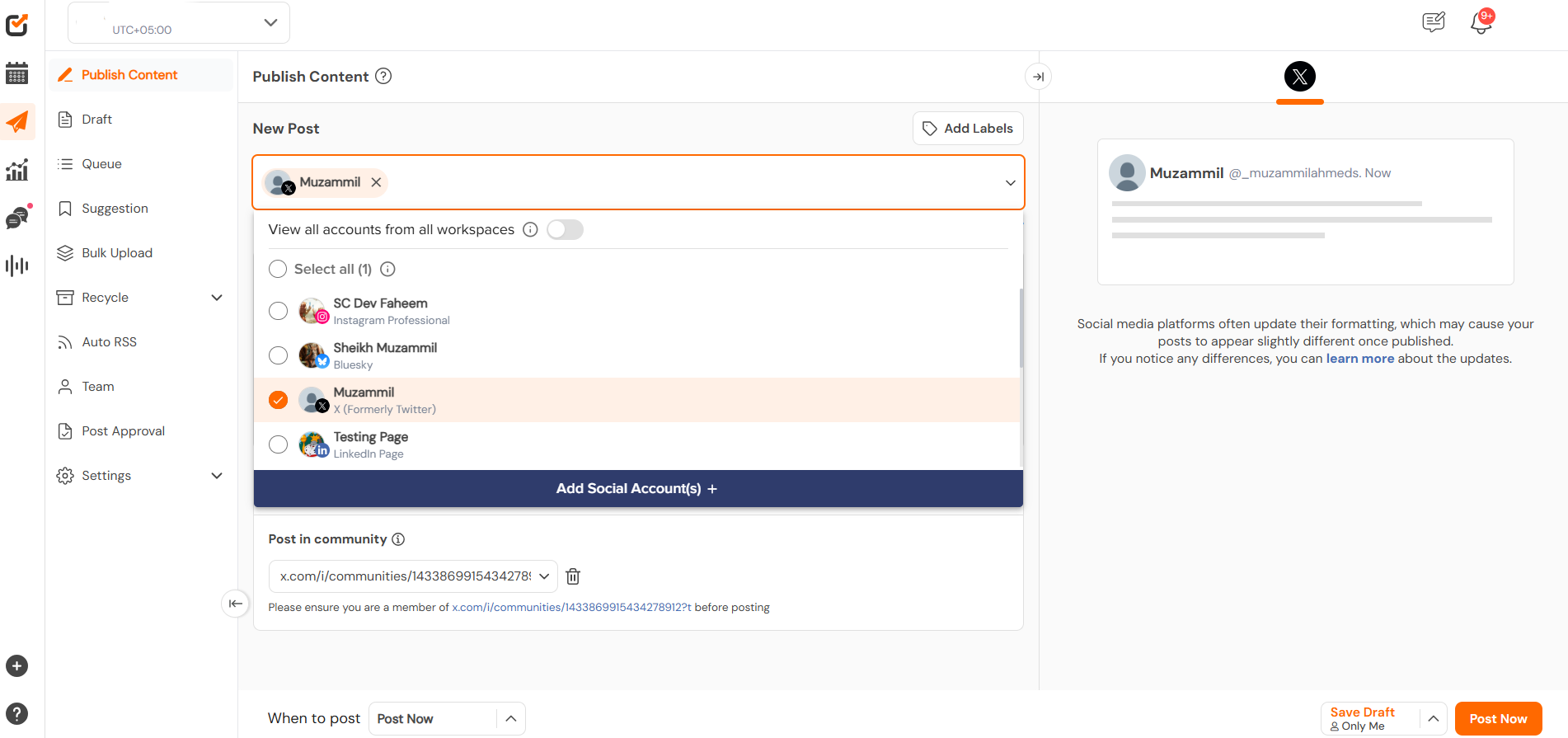Image resolution: width=1568 pixels, height=738 pixels.
Task: Open the help question mark icon
Action: click(x=17, y=714)
